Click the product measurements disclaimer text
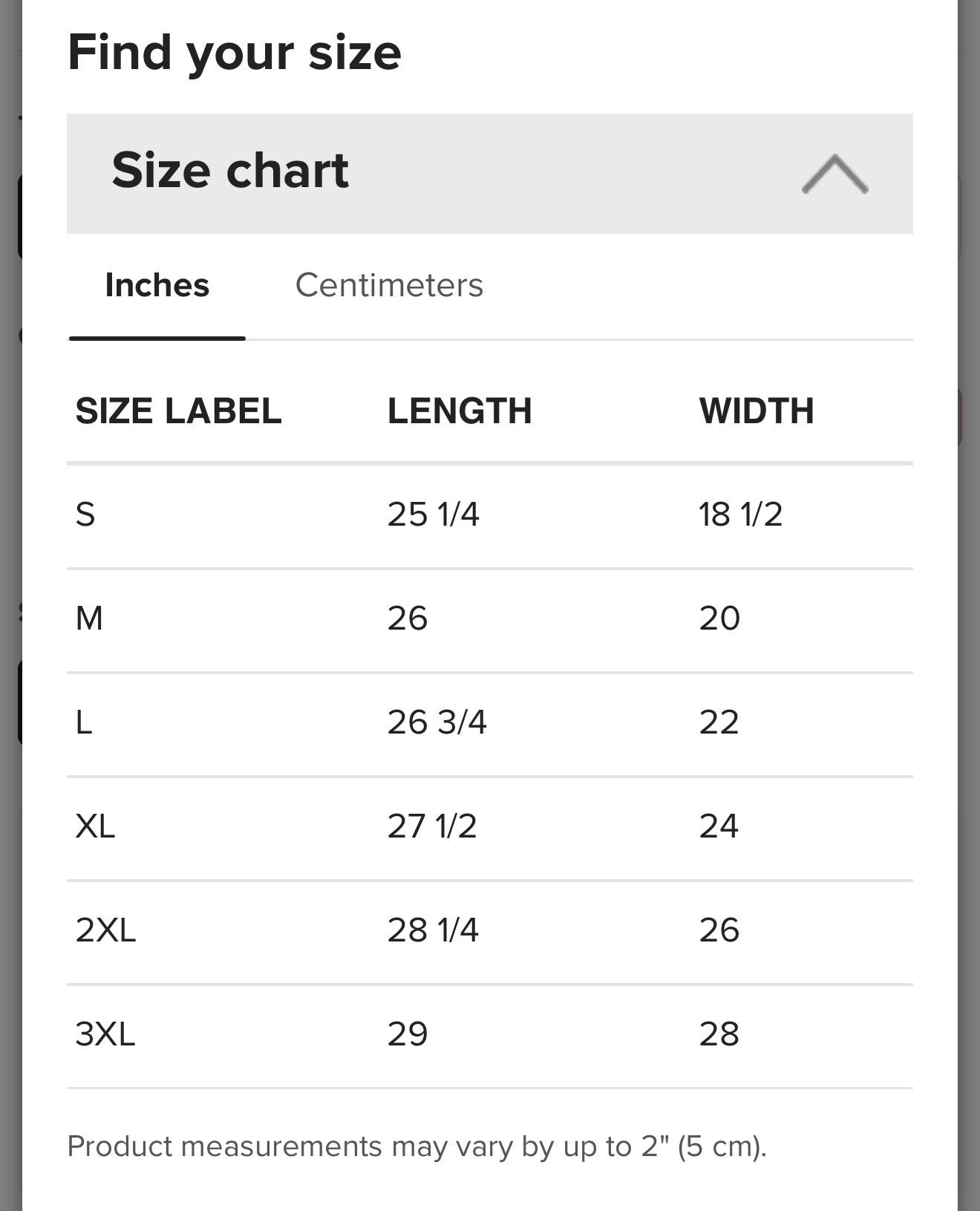This screenshot has width=980, height=1211. click(x=416, y=1146)
